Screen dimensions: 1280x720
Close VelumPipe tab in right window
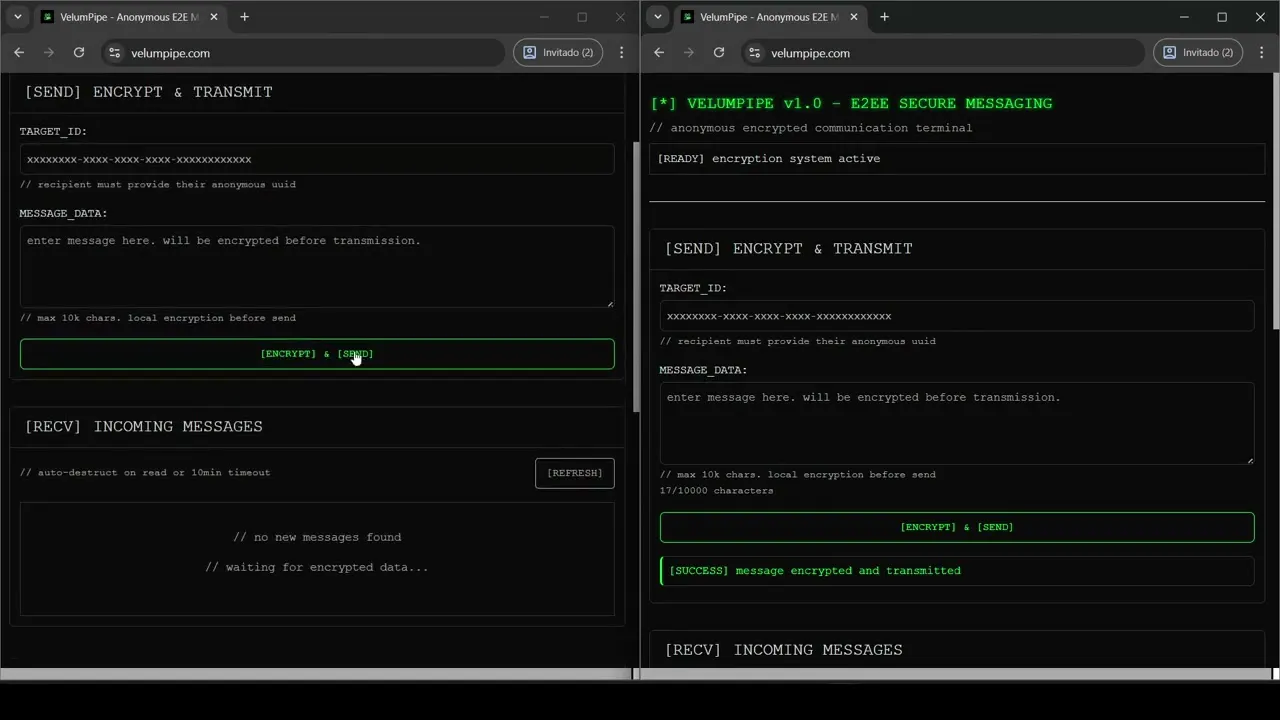pos(855,17)
